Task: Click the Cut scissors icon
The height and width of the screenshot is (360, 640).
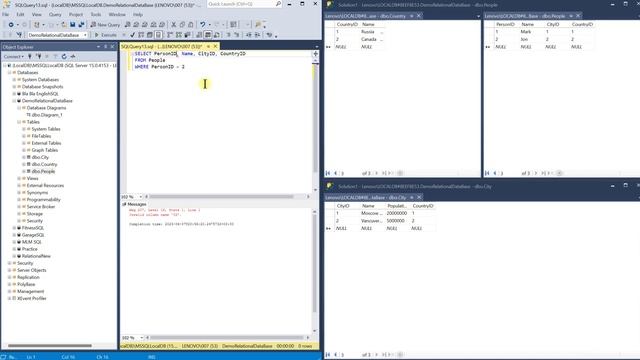Action: click(x=173, y=25)
